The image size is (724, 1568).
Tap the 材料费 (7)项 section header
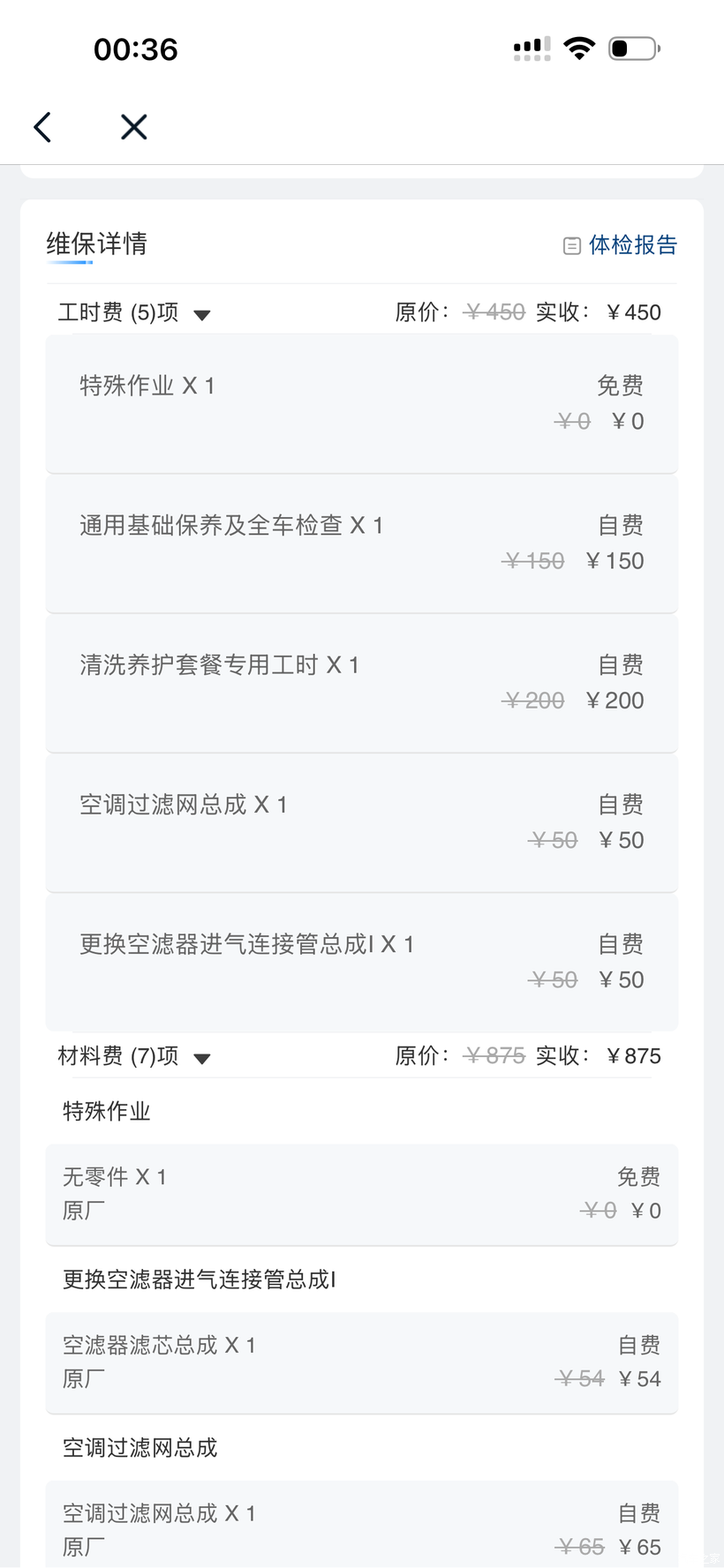coord(118,1055)
